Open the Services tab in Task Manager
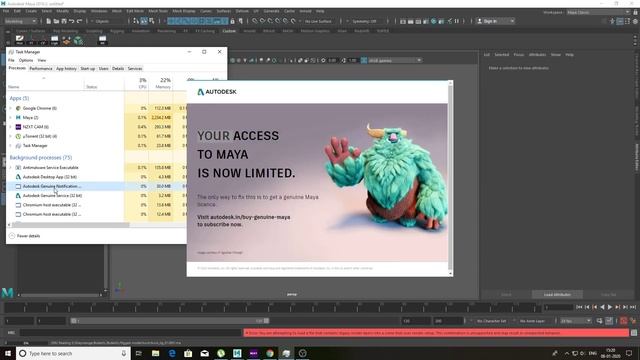 135,69
